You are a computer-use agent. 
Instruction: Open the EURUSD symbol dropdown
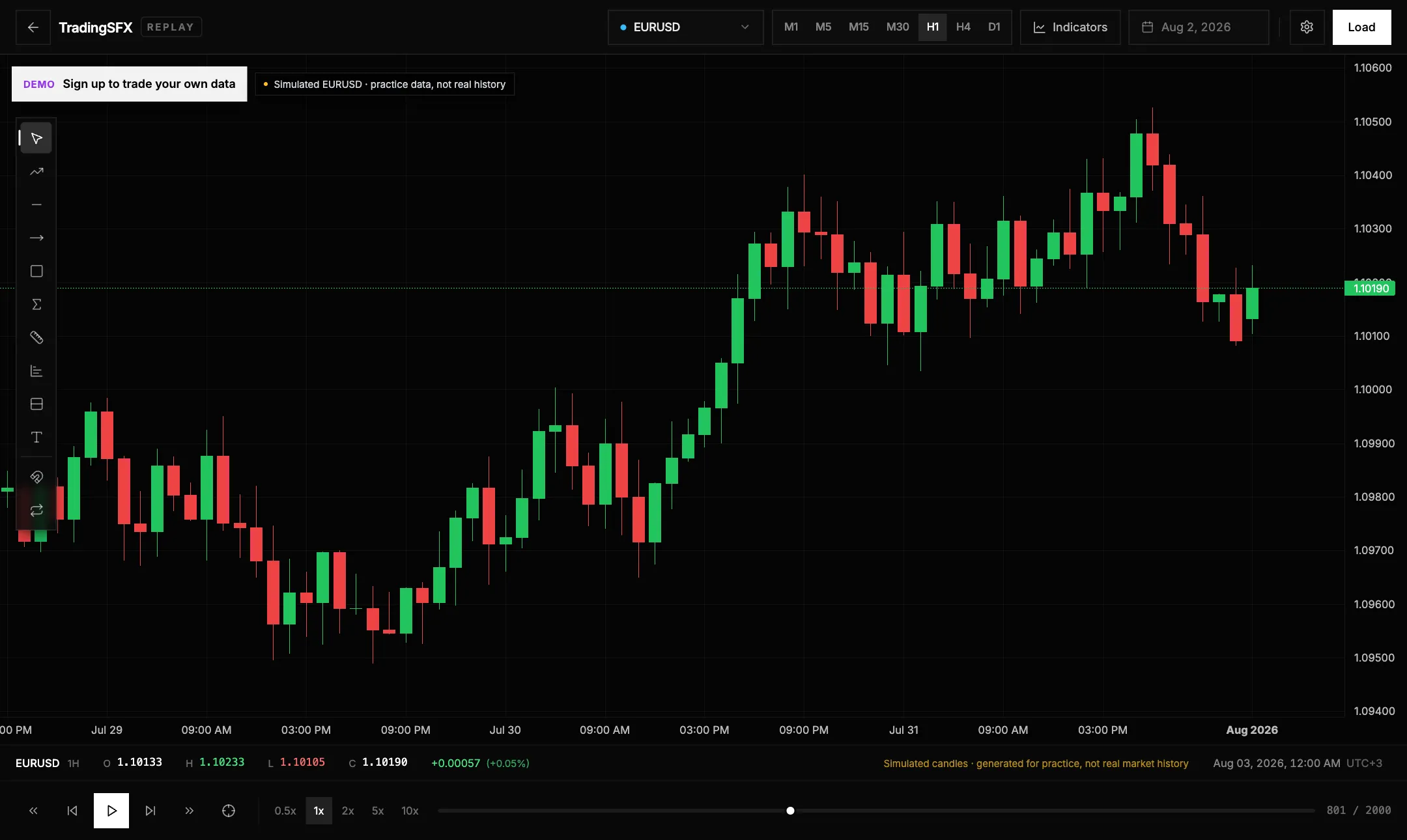[685, 27]
